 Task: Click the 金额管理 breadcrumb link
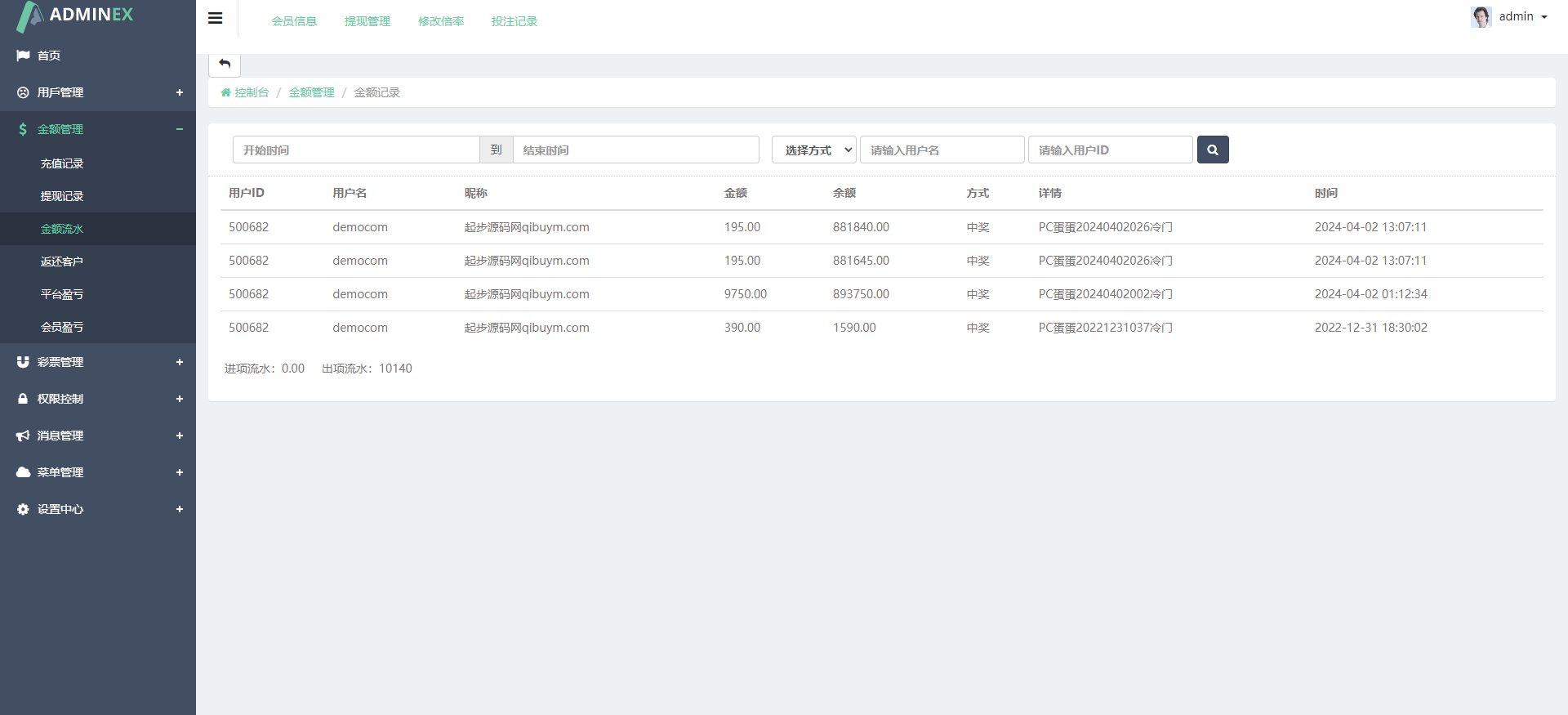tap(311, 92)
